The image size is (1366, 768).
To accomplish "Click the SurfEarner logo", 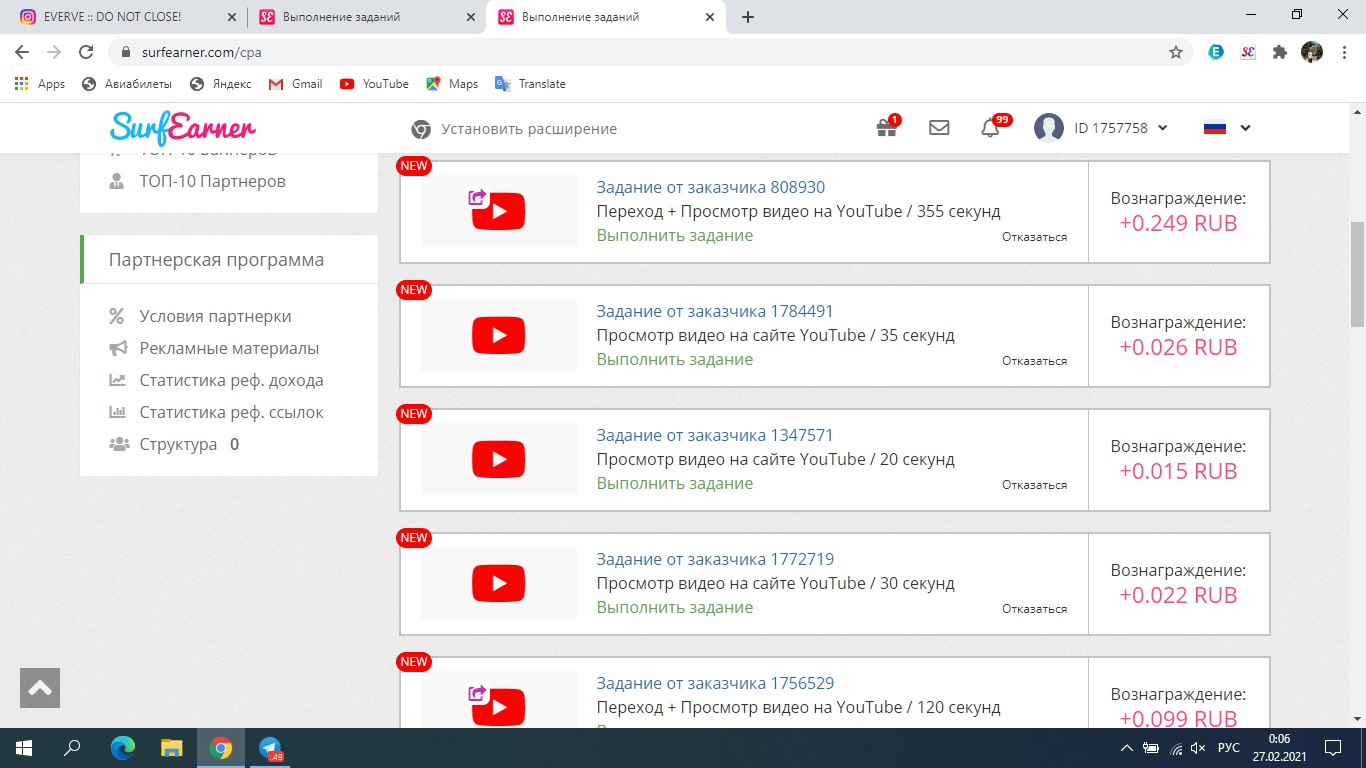I will (183, 128).
